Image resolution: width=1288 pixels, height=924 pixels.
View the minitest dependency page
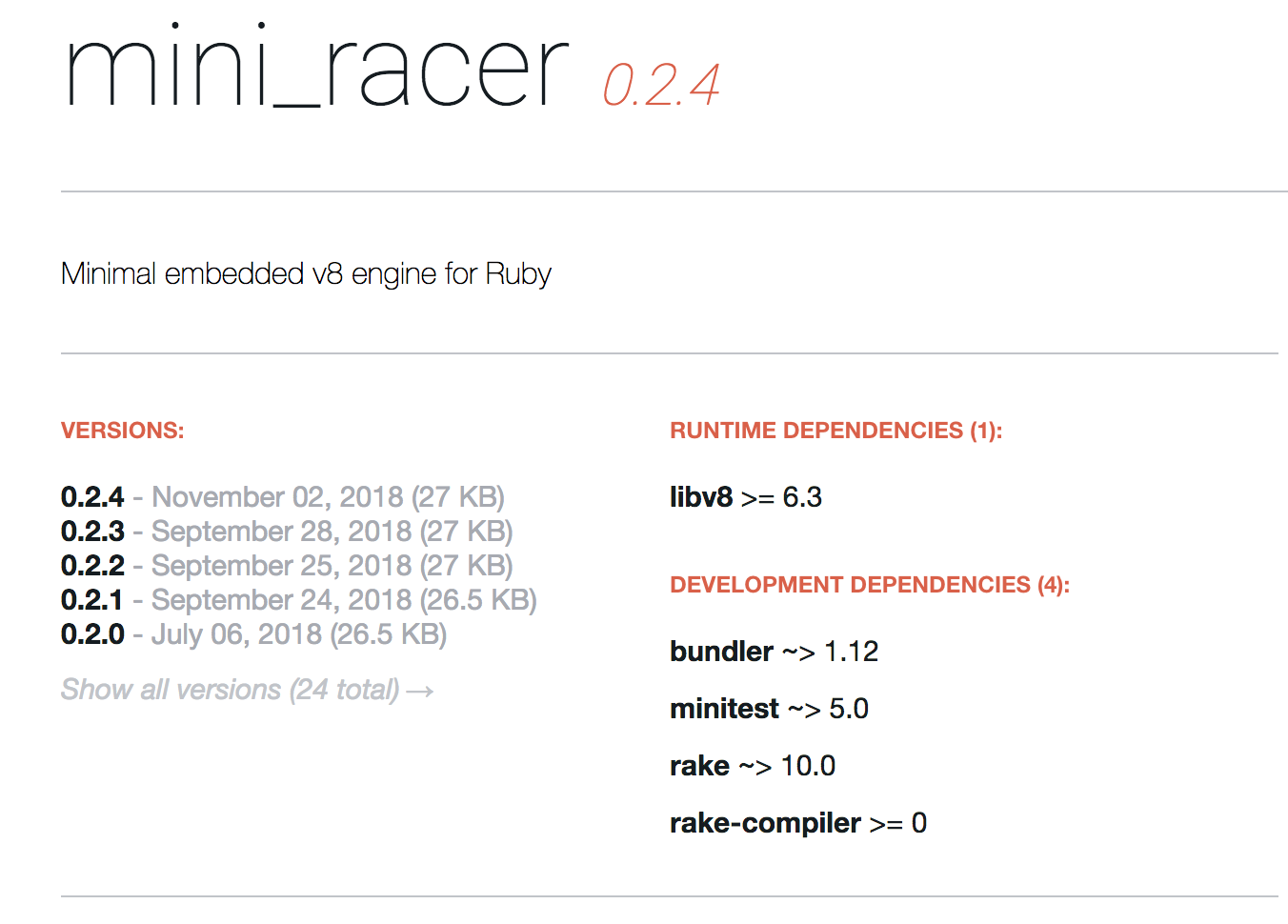tap(725, 708)
